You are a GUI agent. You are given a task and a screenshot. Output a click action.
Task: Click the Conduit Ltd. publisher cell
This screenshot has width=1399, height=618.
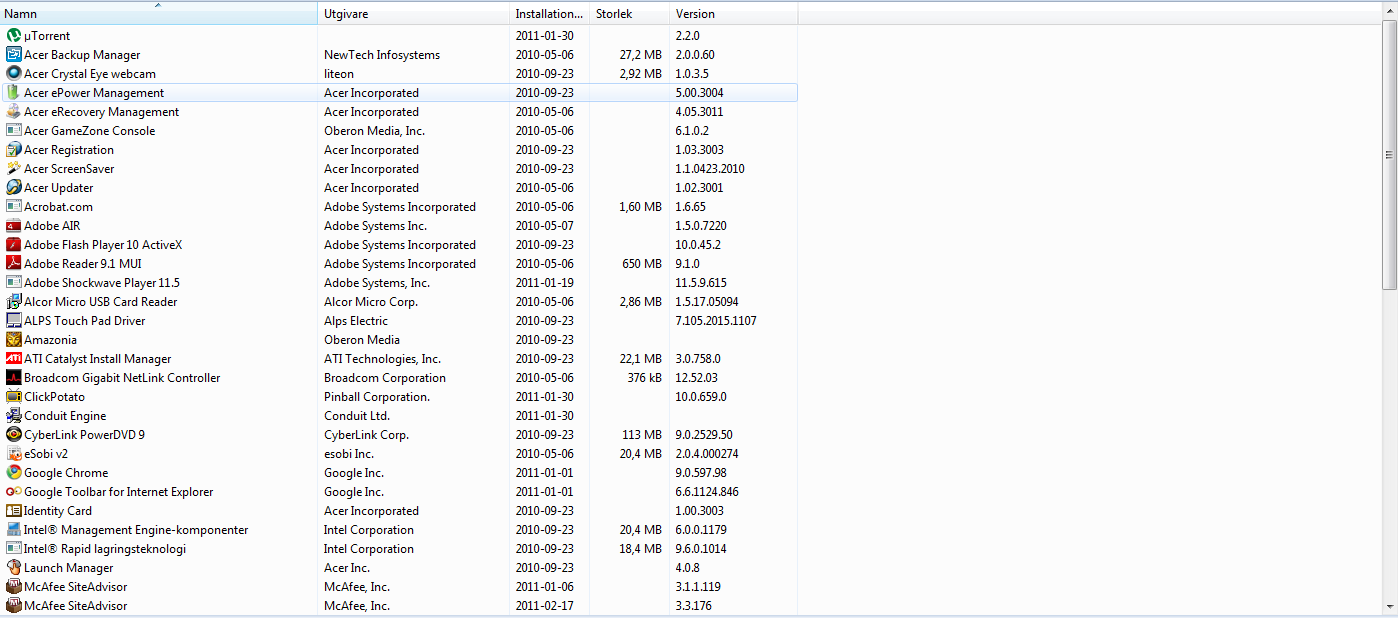pos(357,416)
